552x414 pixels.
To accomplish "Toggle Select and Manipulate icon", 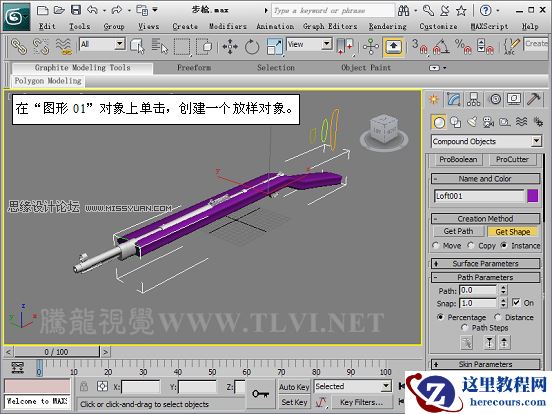I will pyautogui.click(x=371, y=47).
